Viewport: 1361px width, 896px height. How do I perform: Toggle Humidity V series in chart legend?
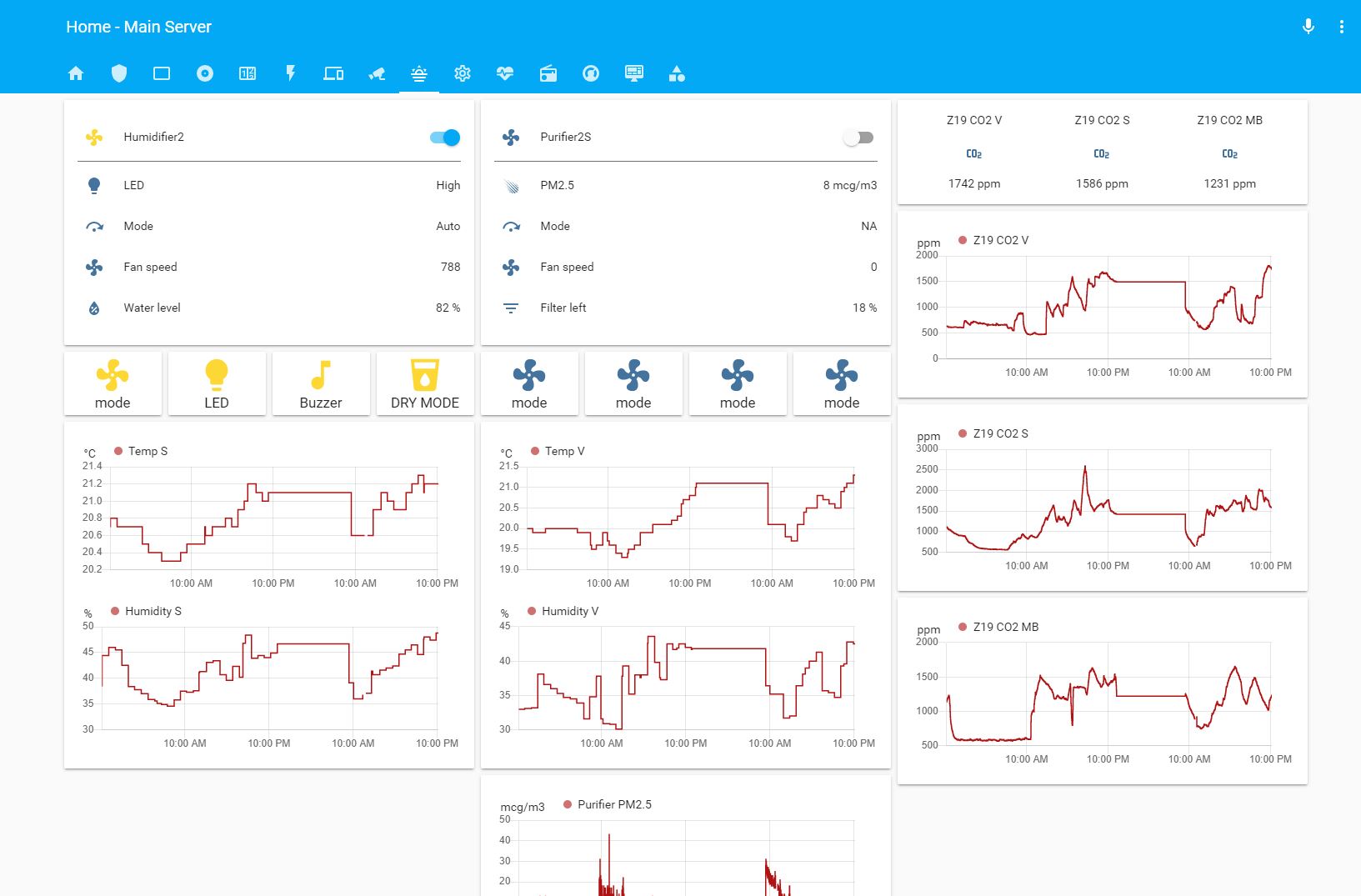coord(563,611)
